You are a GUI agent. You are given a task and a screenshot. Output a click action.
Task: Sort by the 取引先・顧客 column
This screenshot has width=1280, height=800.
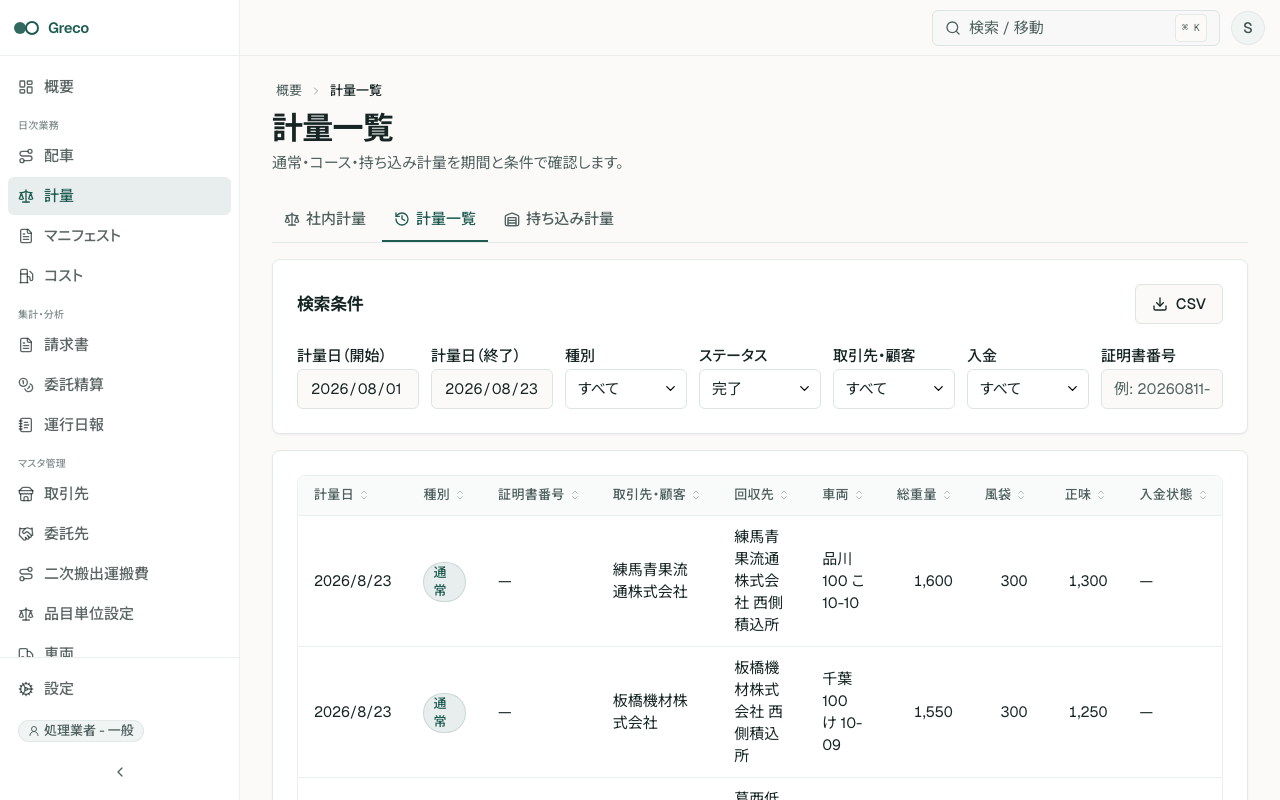pos(656,495)
